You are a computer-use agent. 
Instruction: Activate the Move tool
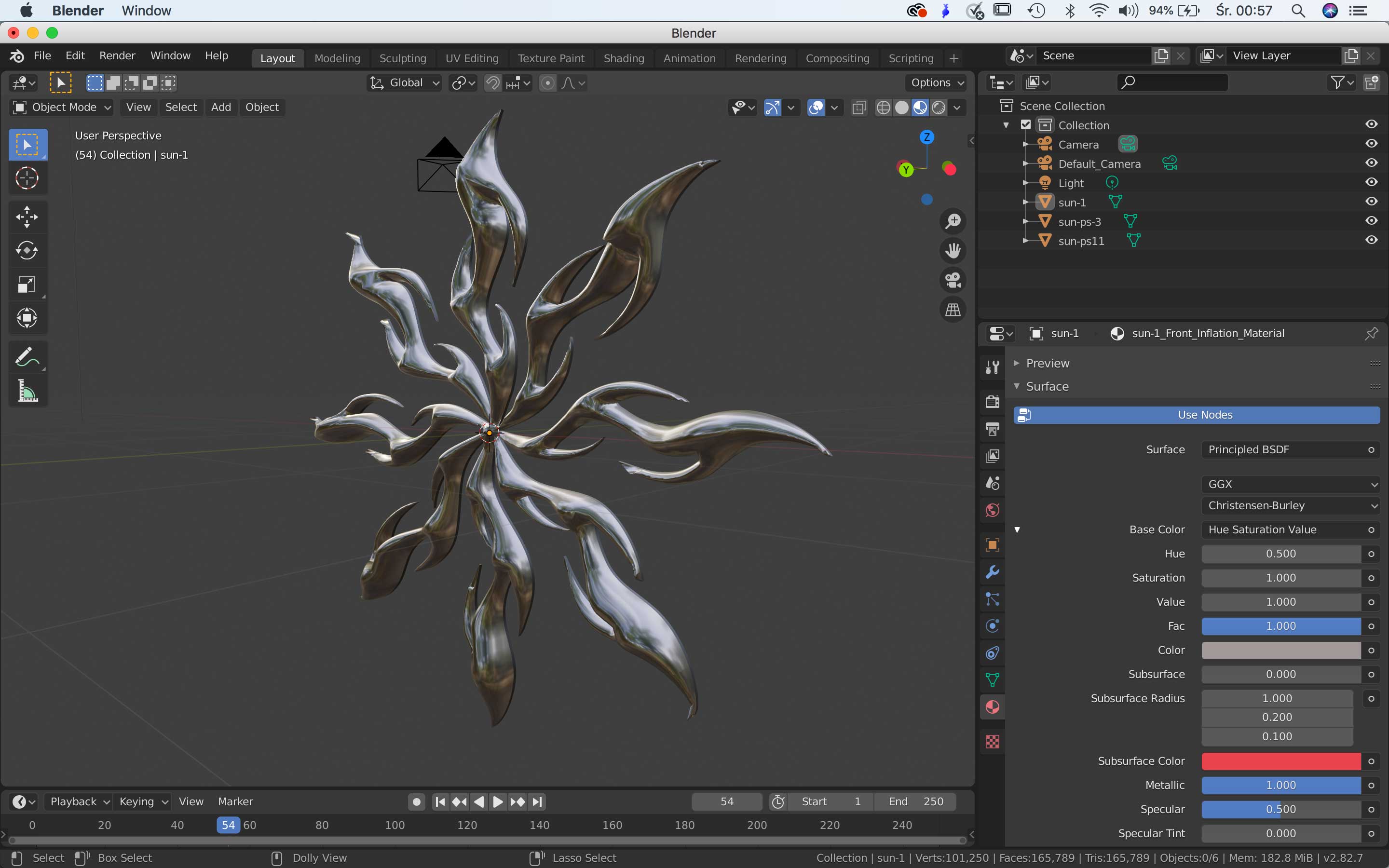tap(27, 217)
